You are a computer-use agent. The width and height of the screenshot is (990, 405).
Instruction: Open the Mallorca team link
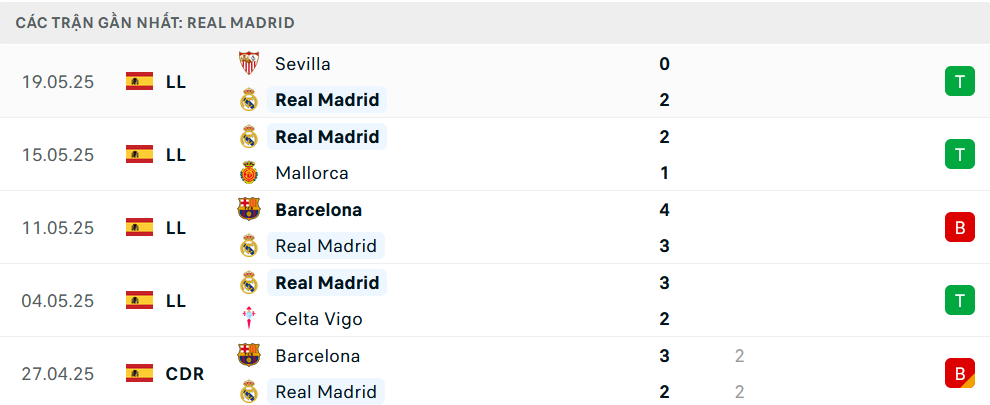(311, 173)
